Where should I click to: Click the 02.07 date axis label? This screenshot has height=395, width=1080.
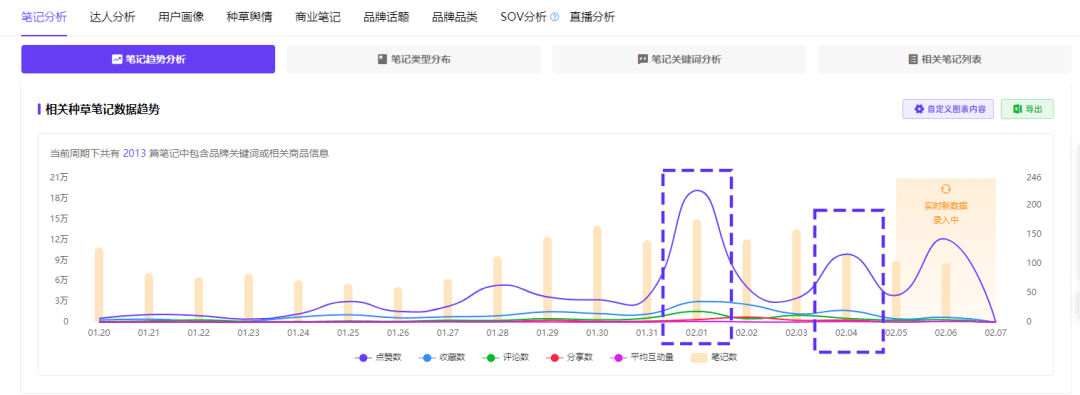995,333
